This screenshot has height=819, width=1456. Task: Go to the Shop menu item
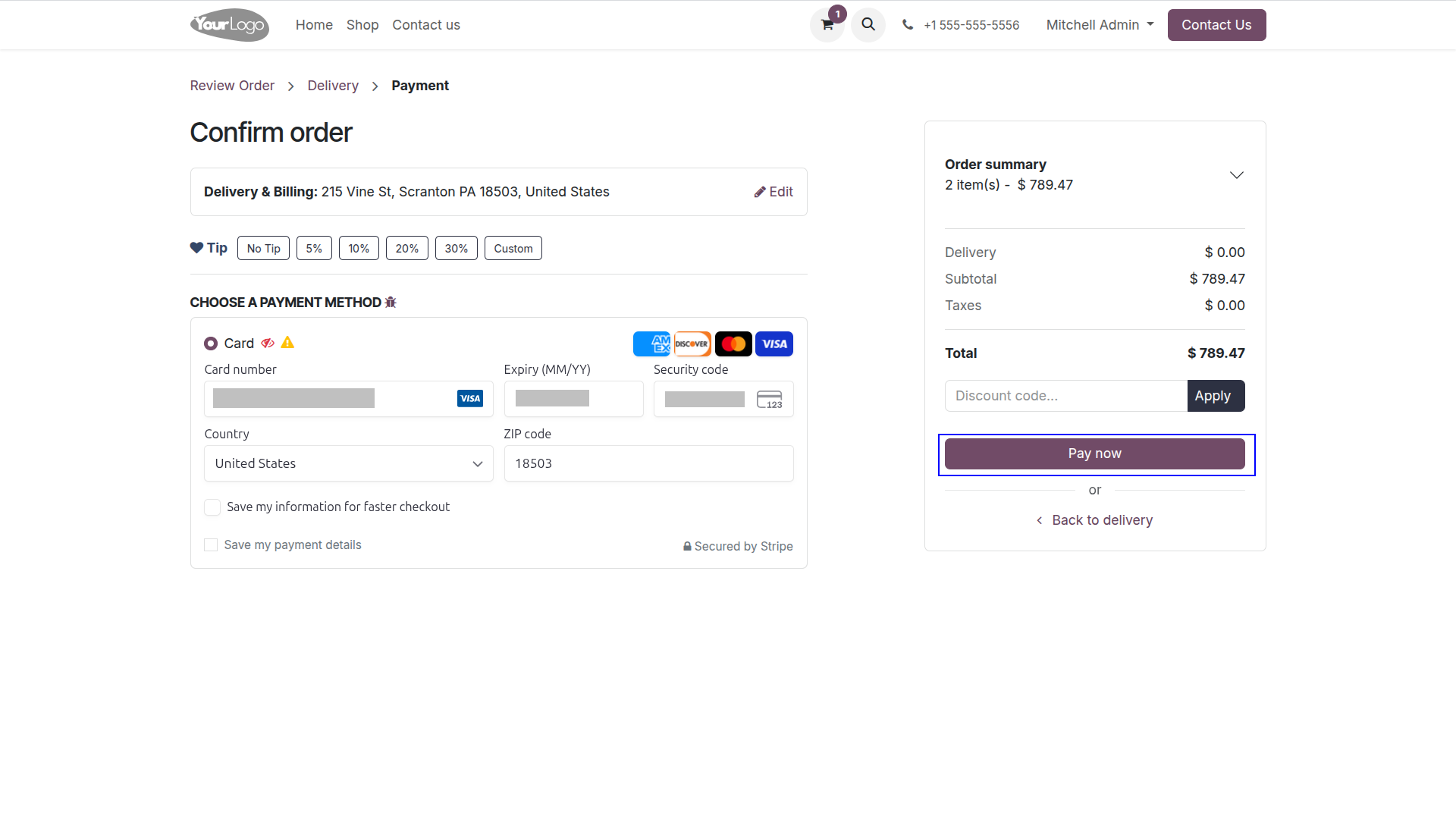362,25
